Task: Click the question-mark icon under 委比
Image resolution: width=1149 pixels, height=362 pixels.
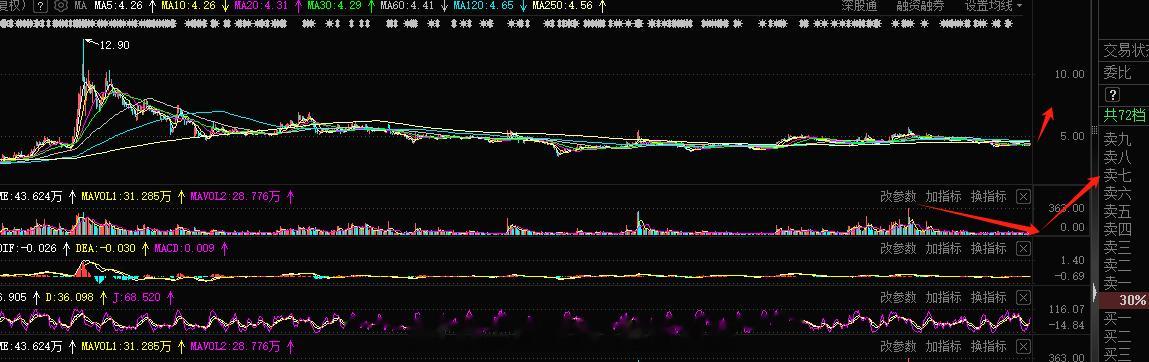Action: click(x=1112, y=95)
